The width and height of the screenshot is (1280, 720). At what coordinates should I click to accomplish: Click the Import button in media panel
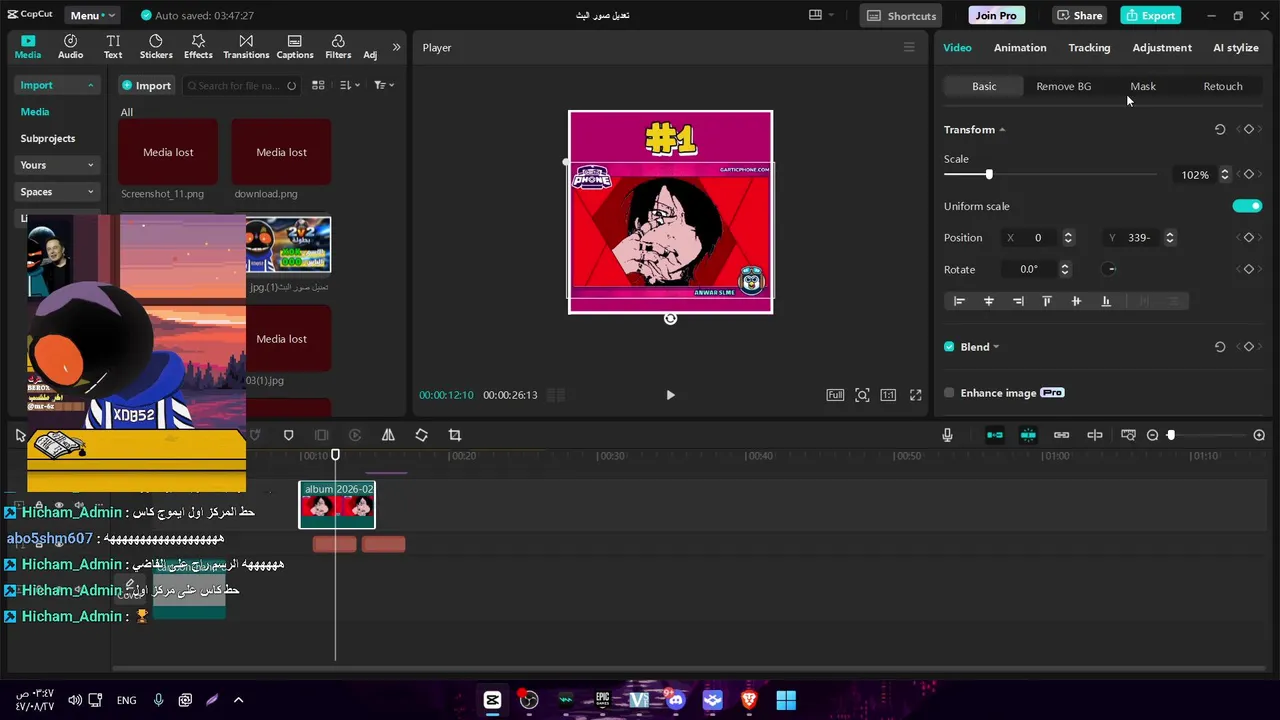click(x=147, y=85)
